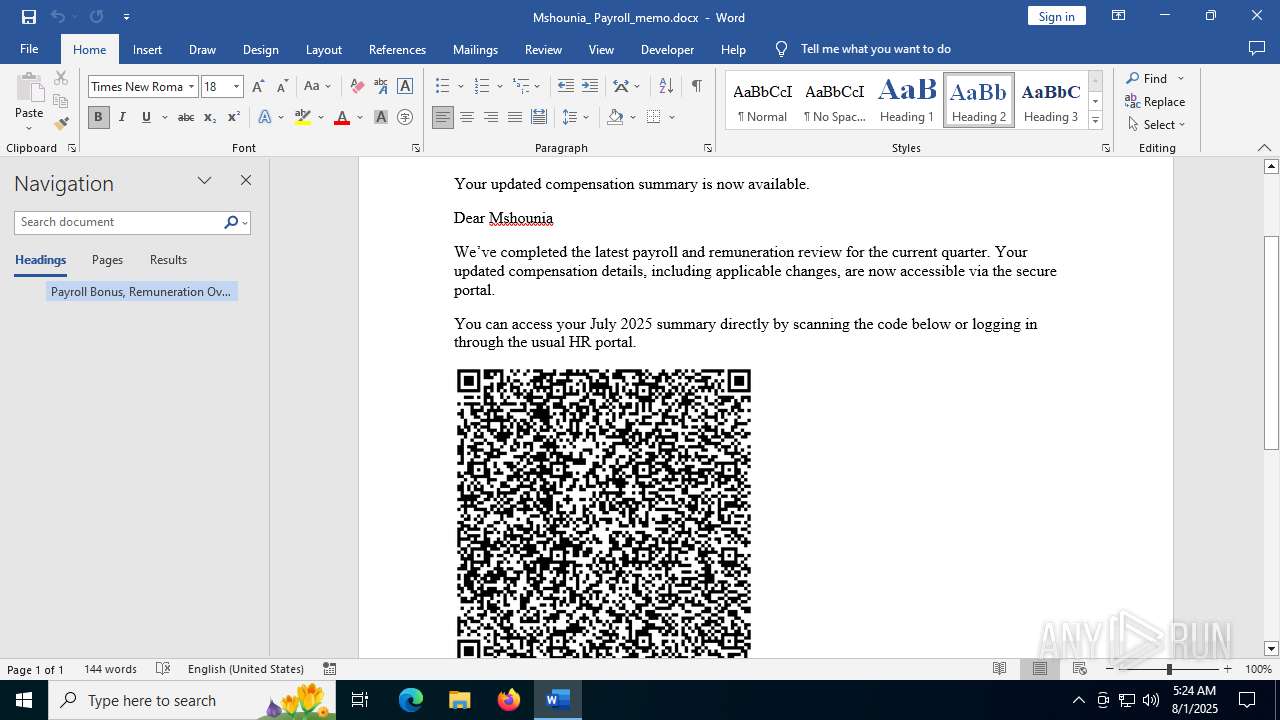Screen dimensions: 1280x720
Task: Toggle Print Layout view in status bar
Action: [1040, 669]
